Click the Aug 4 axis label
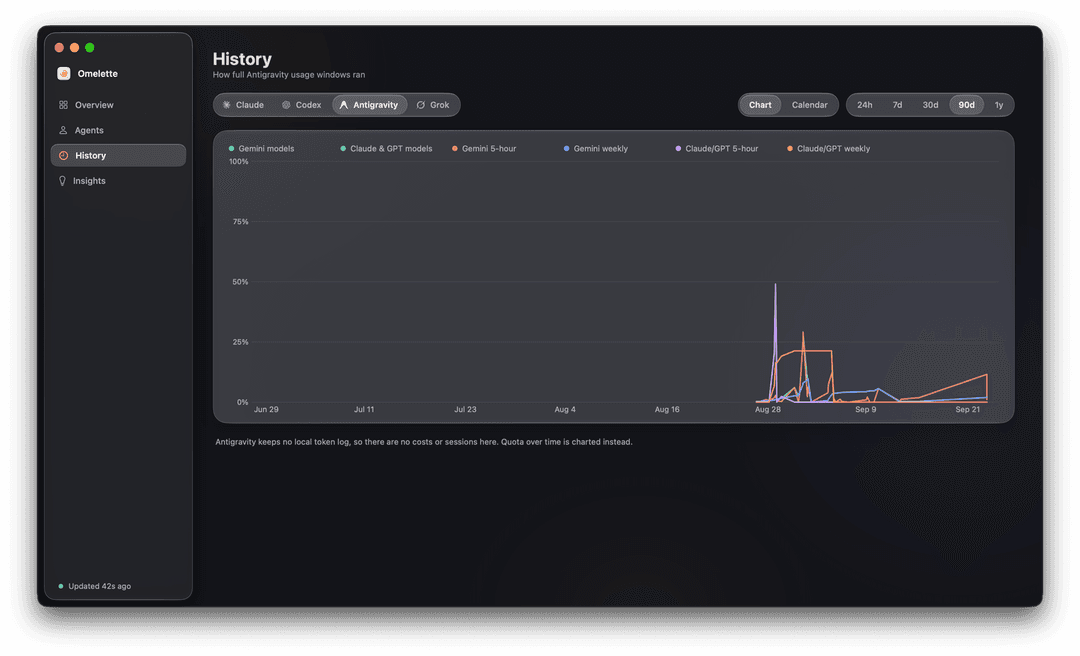The width and height of the screenshot is (1080, 656). (565, 409)
